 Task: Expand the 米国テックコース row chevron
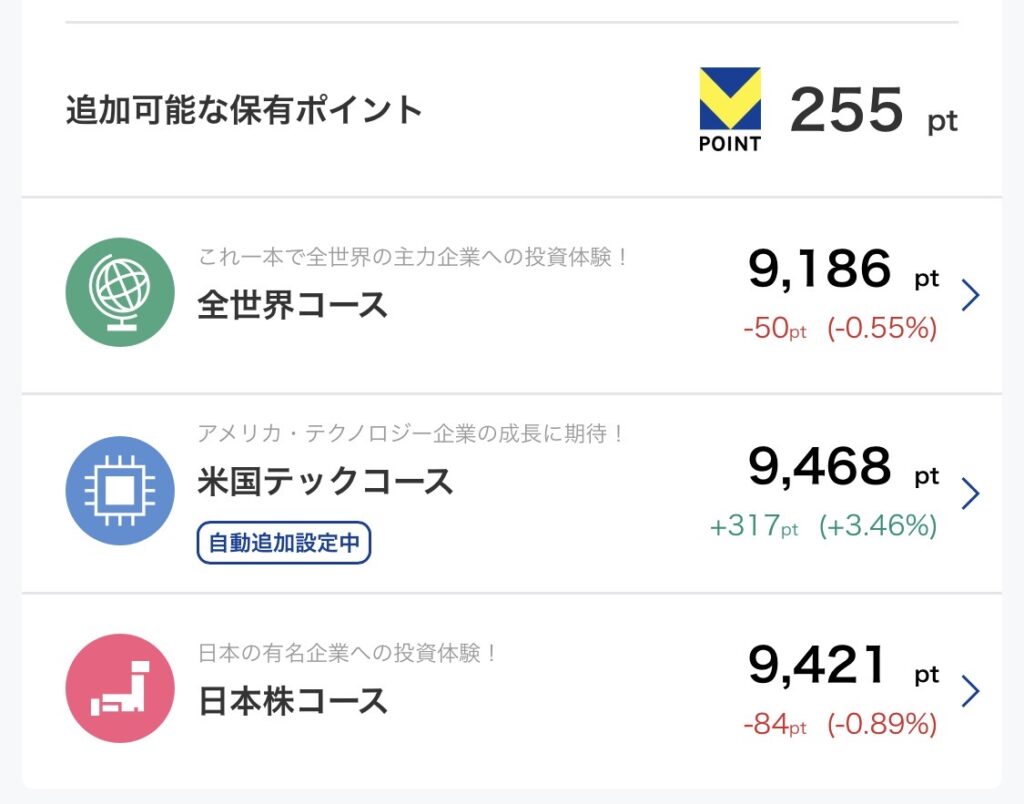pyautogui.click(x=969, y=493)
